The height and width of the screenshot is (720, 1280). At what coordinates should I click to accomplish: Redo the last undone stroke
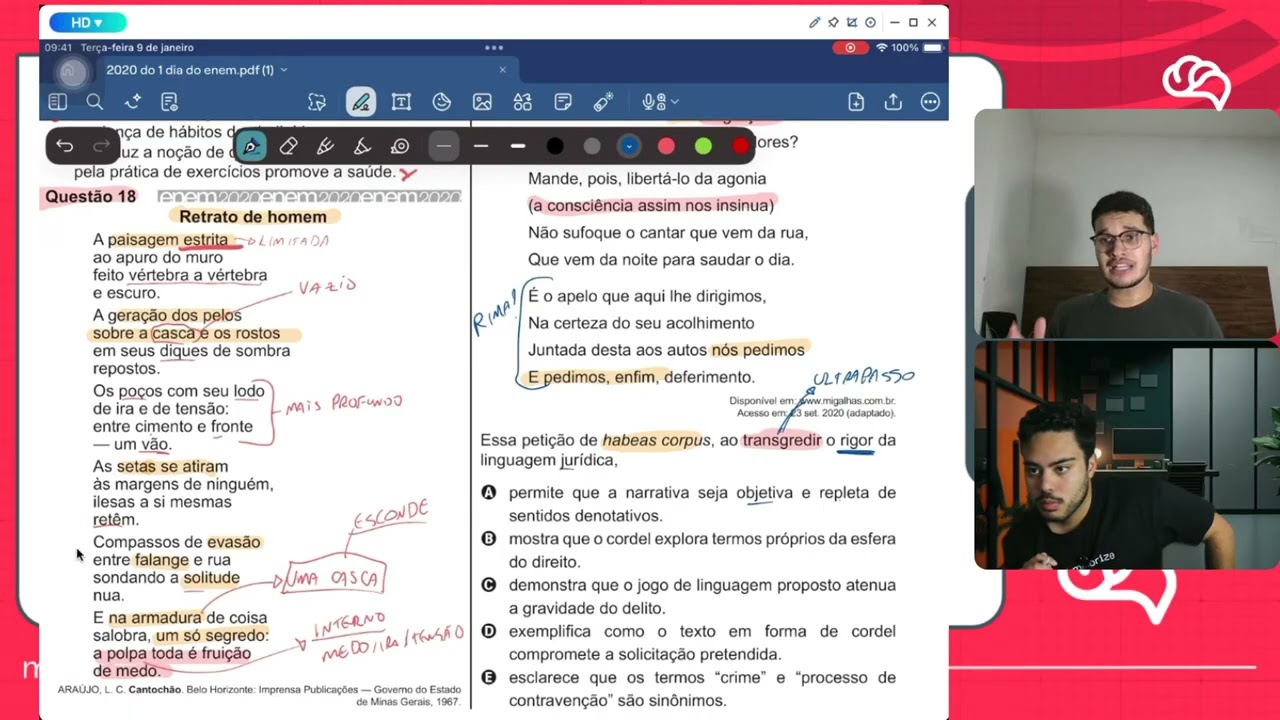tap(101, 146)
